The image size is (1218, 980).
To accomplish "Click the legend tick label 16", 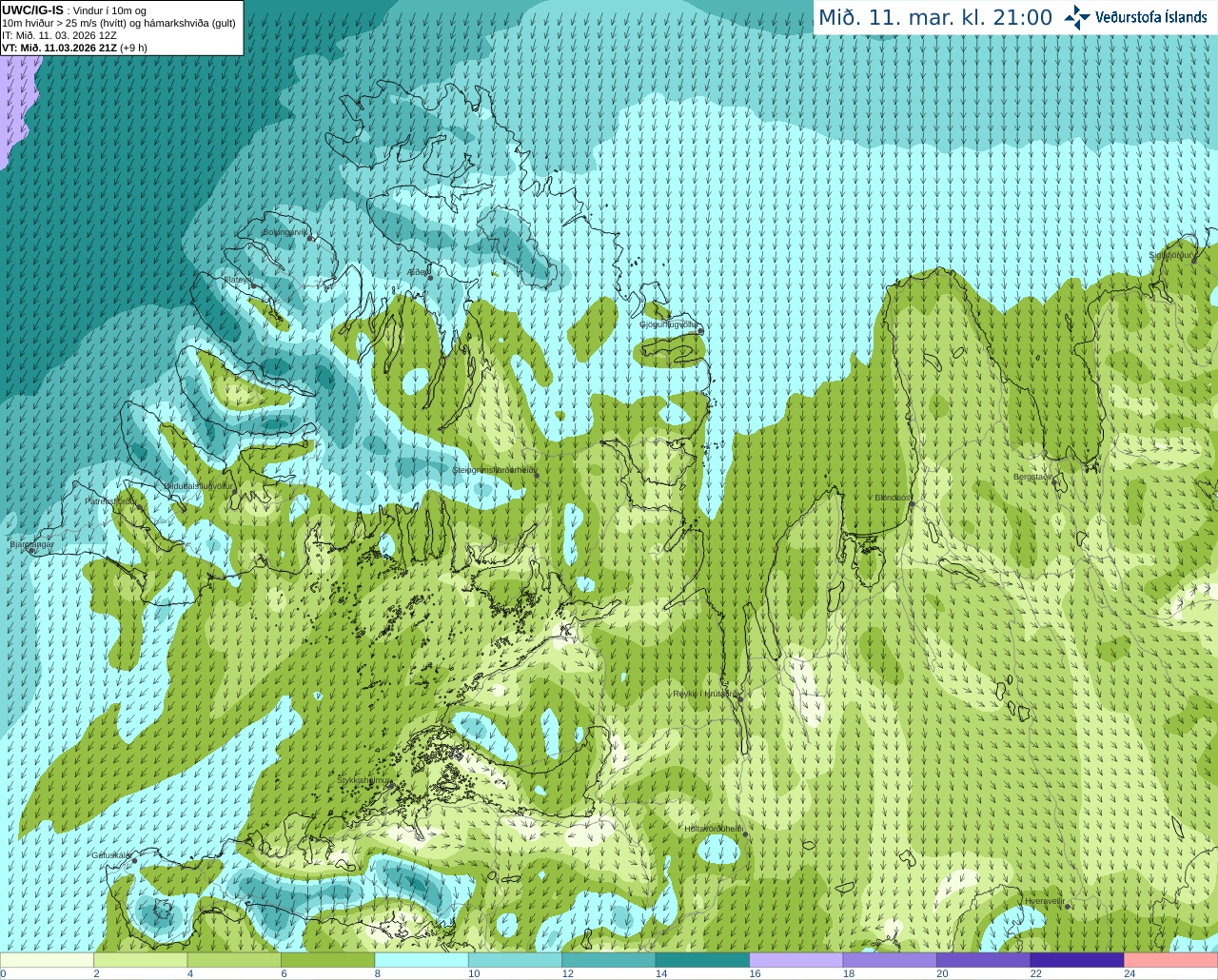I will [x=755, y=973].
